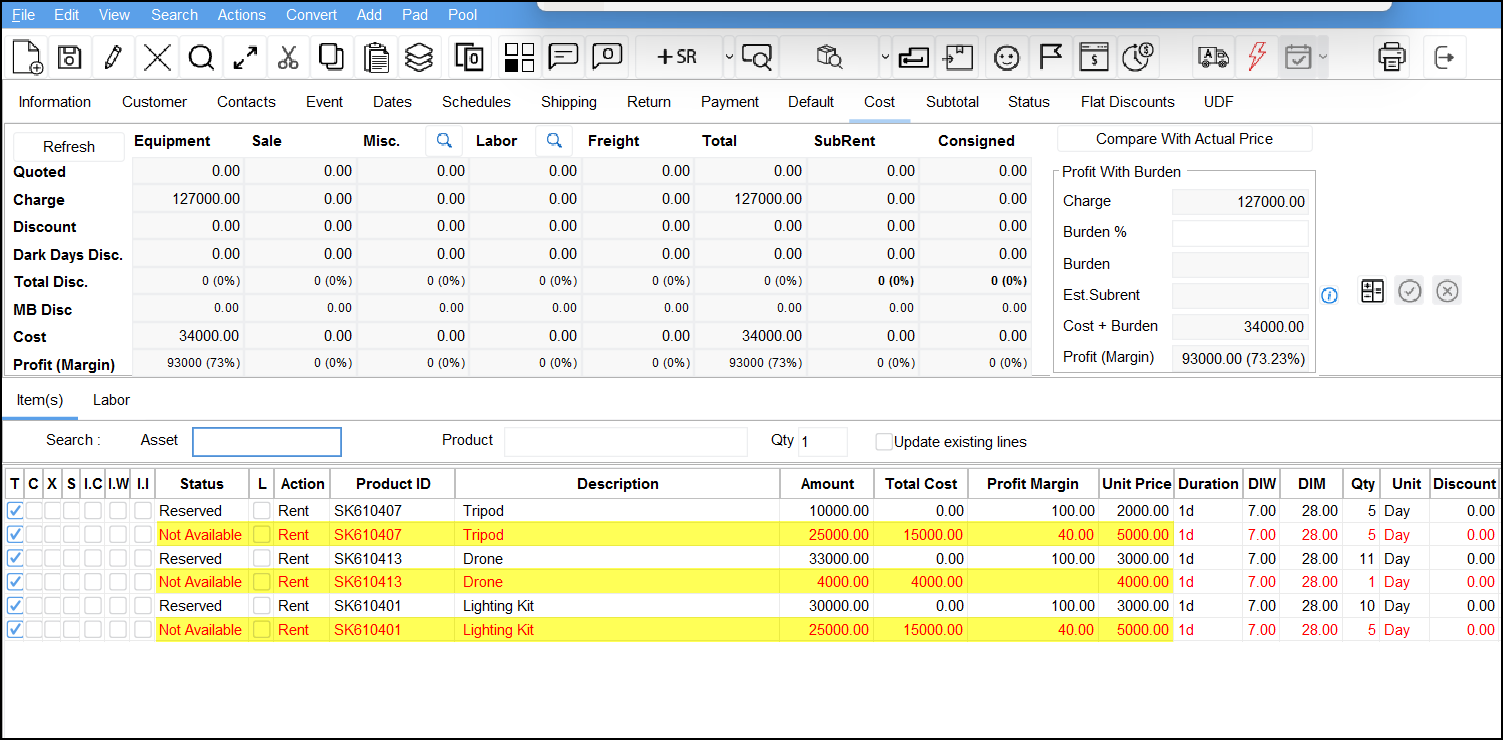Tick the L checkbox on reserved Drone row
Screen dimensions: 1503x740
(262, 558)
